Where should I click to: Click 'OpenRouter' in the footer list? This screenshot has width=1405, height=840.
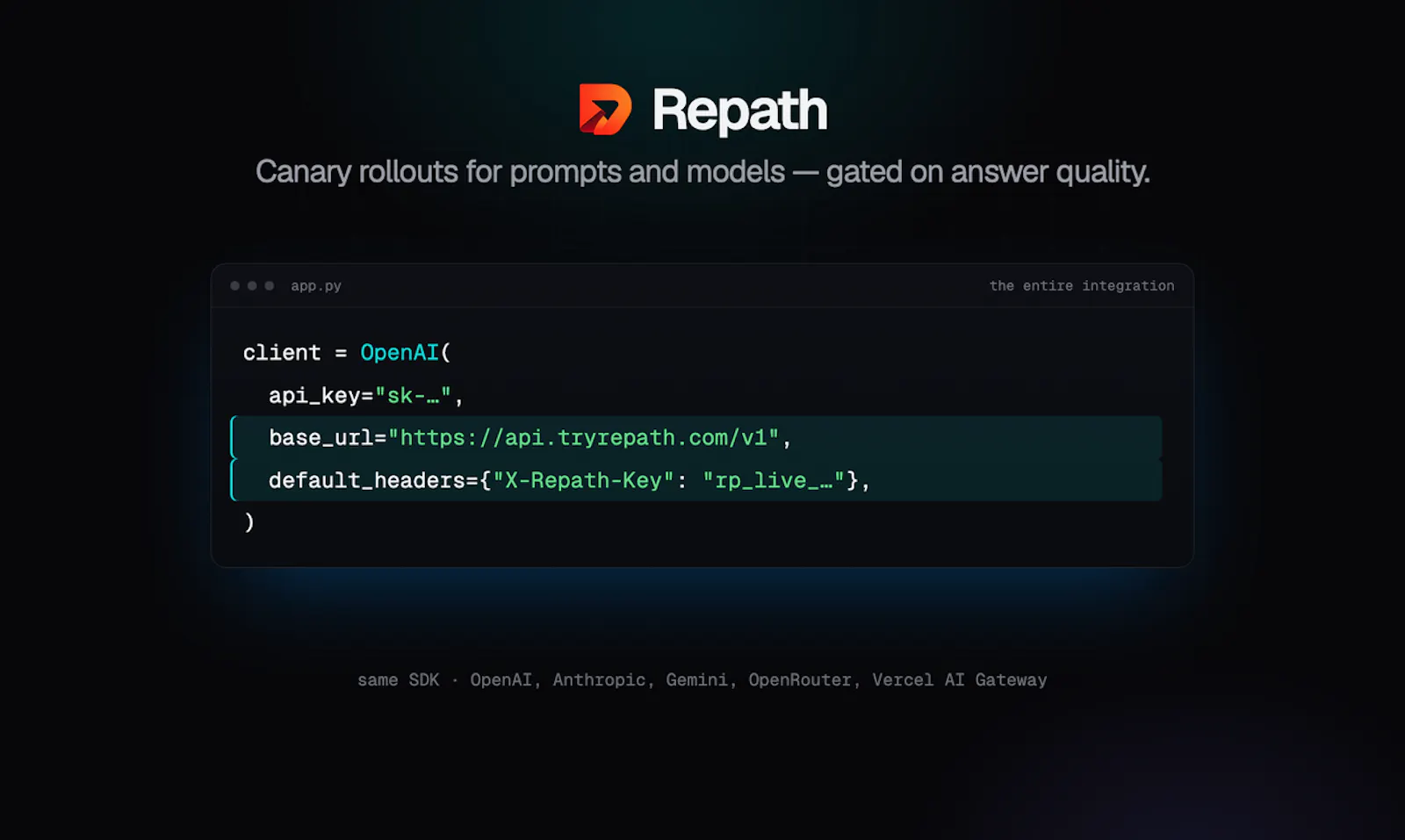point(800,680)
